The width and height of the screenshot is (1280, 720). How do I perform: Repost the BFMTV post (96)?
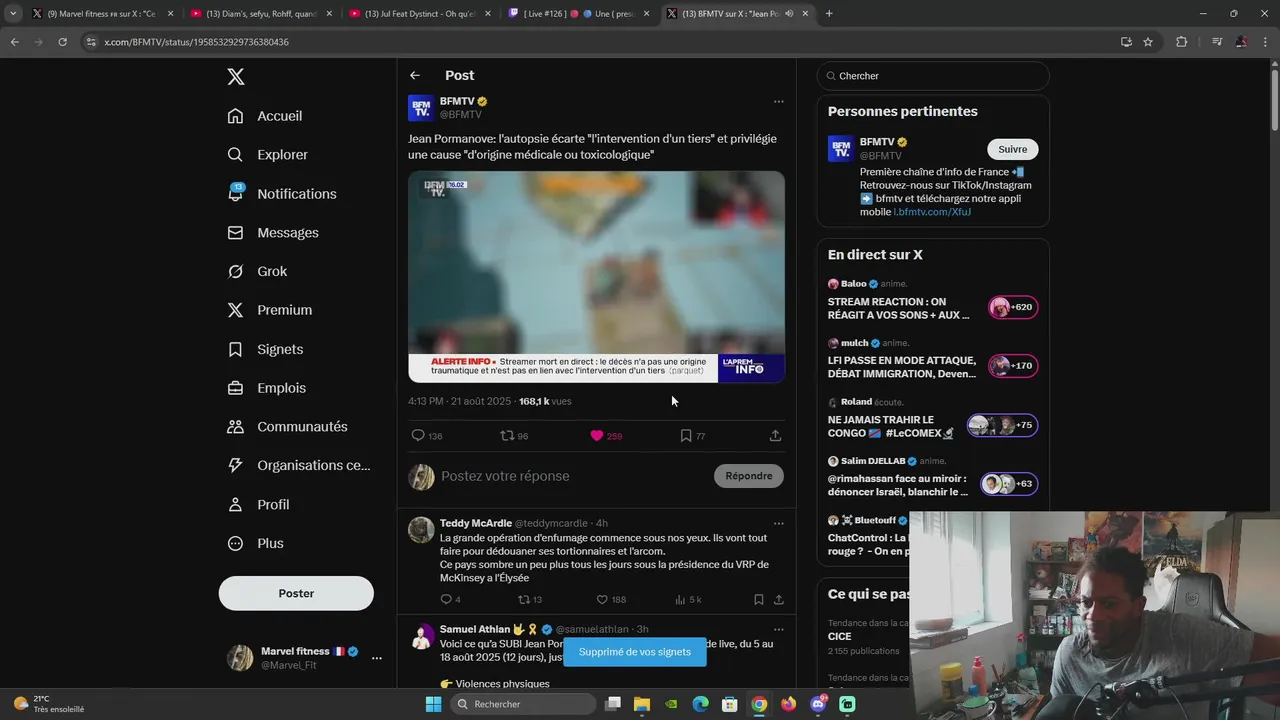(514, 436)
